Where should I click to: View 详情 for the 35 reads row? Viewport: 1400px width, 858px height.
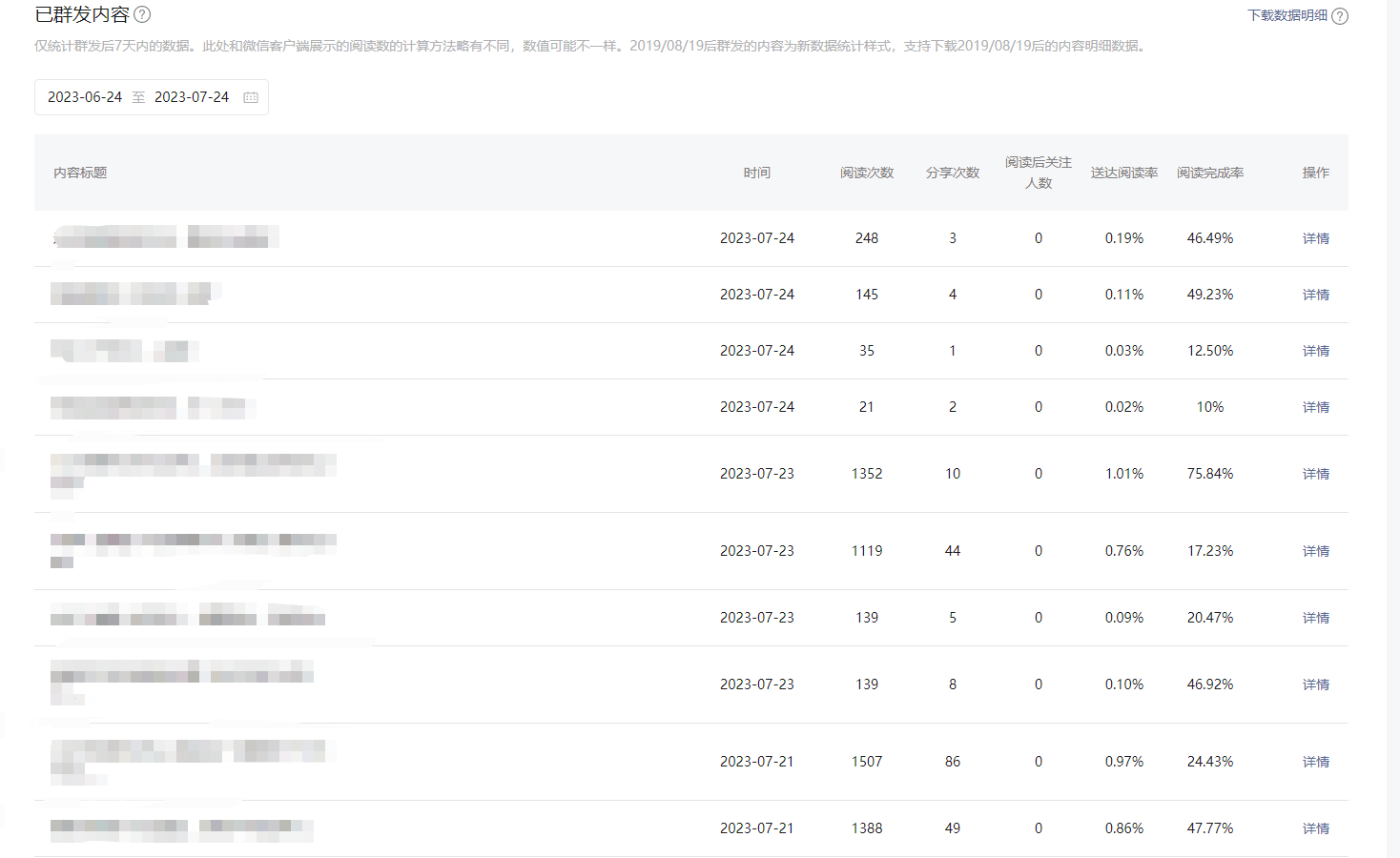1315,351
